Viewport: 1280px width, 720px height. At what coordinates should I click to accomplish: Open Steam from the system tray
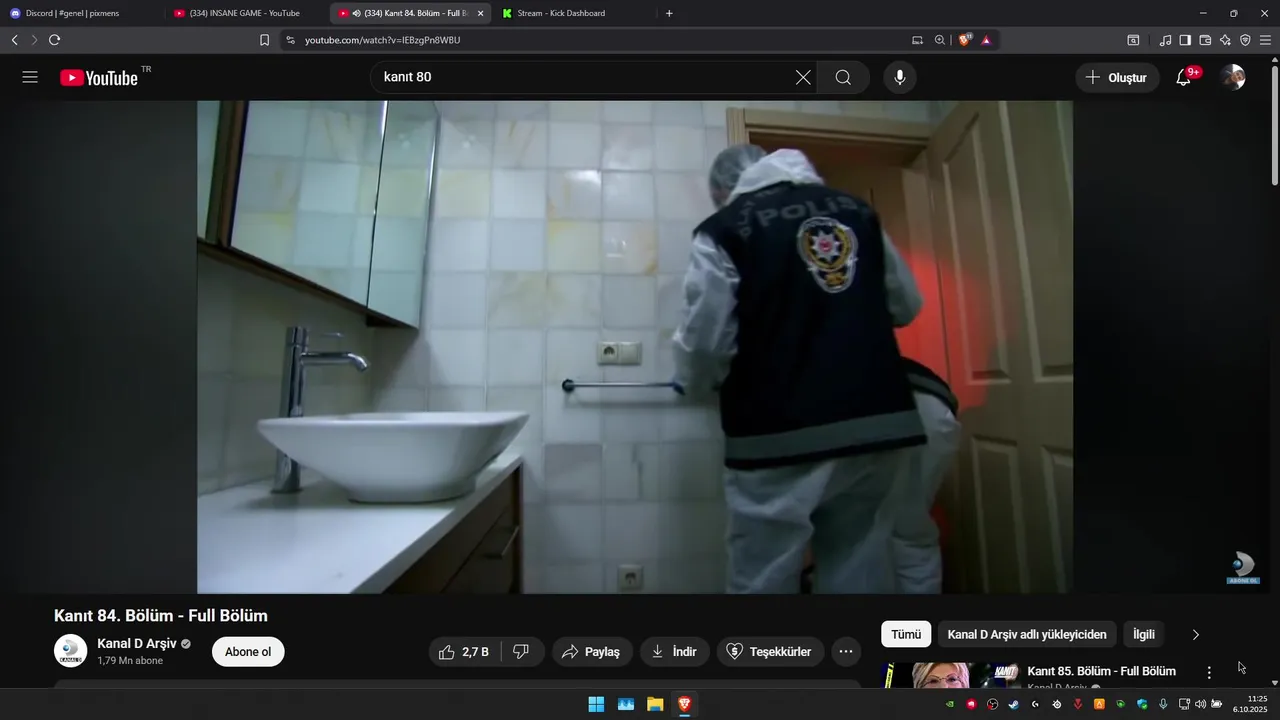[x=1013, y=704]
